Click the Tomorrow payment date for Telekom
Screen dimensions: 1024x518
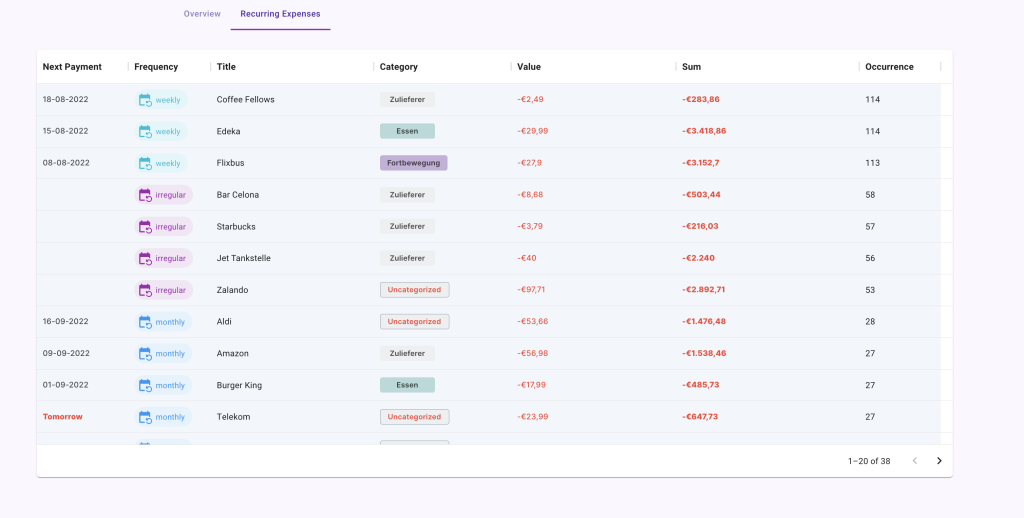(x=62, y=417)
